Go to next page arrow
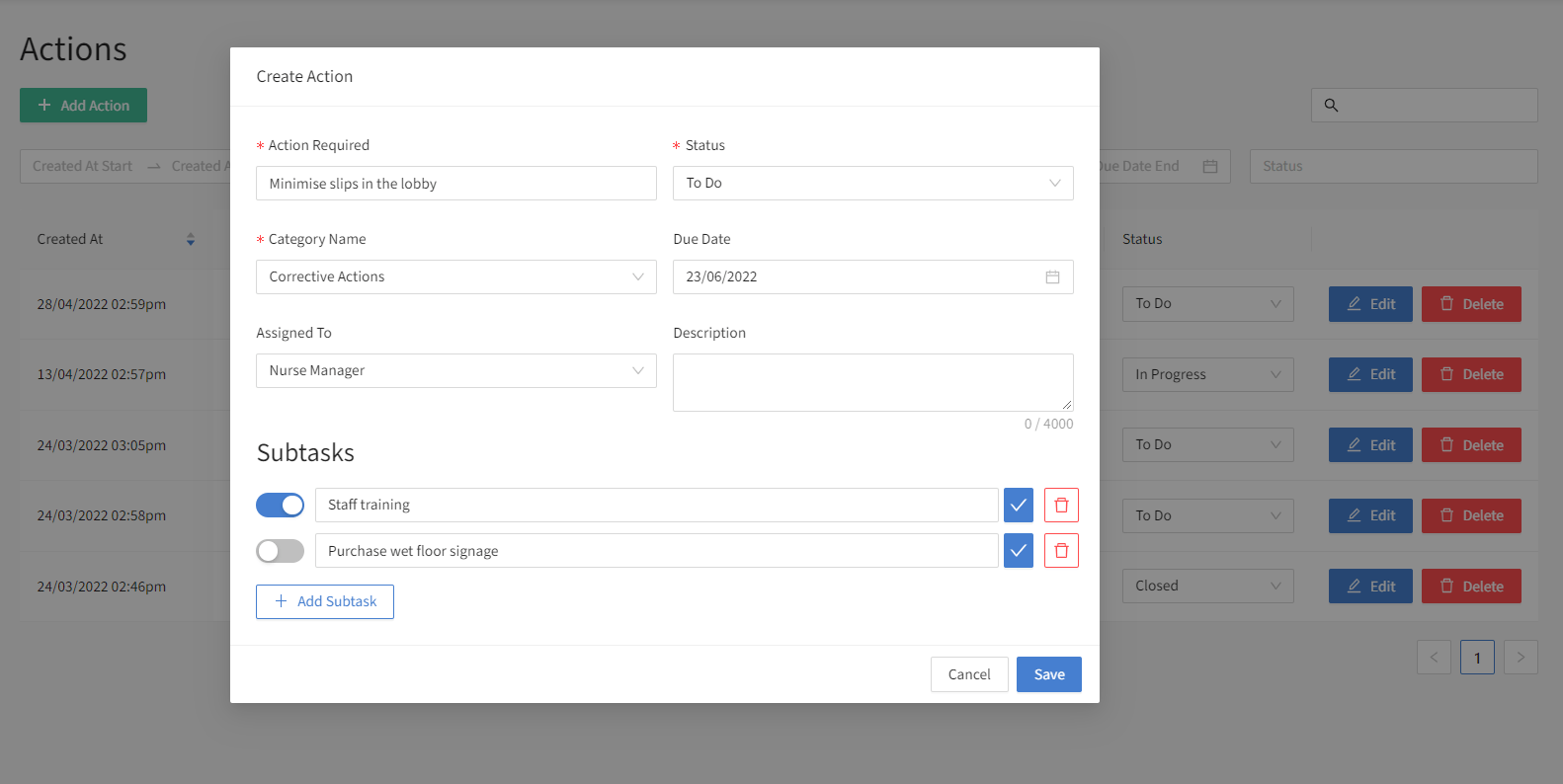The width and height of the screenshot is (1563, 784). 1521,658
